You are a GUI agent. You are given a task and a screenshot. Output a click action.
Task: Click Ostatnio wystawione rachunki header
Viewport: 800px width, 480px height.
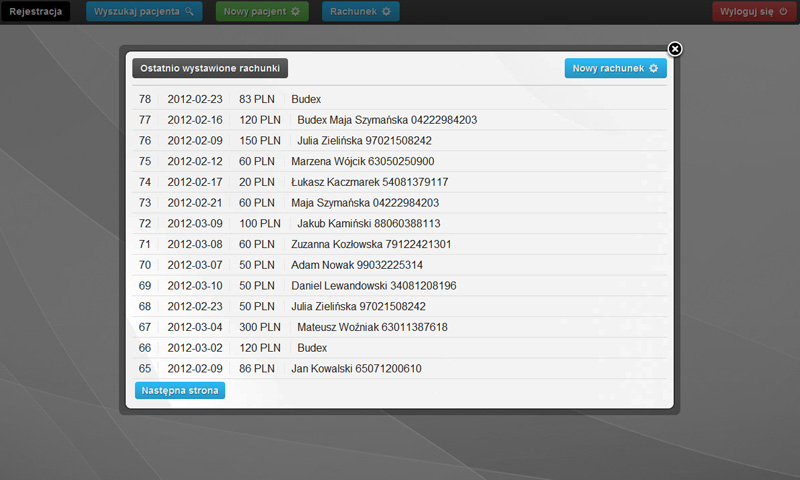point(210,68)
